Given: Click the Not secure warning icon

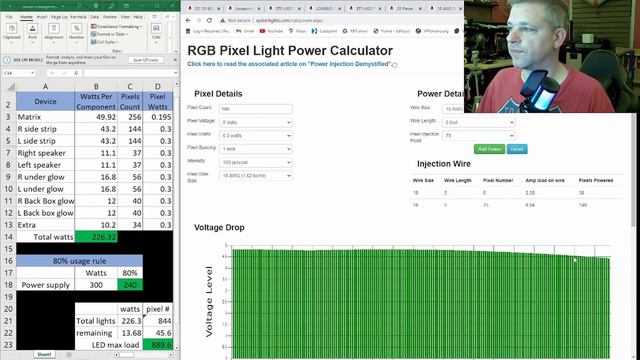Looking at the screenshot, I should 222,20.
